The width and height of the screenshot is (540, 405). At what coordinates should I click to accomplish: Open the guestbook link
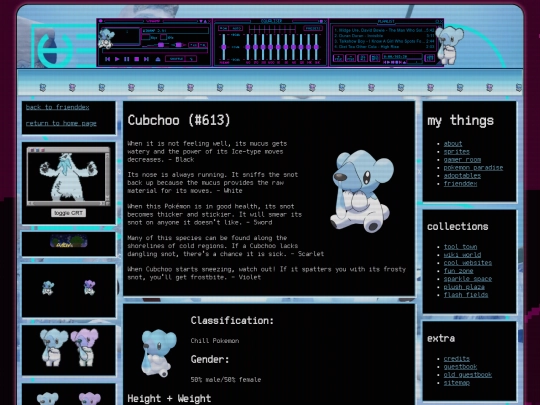coord(460,366)
